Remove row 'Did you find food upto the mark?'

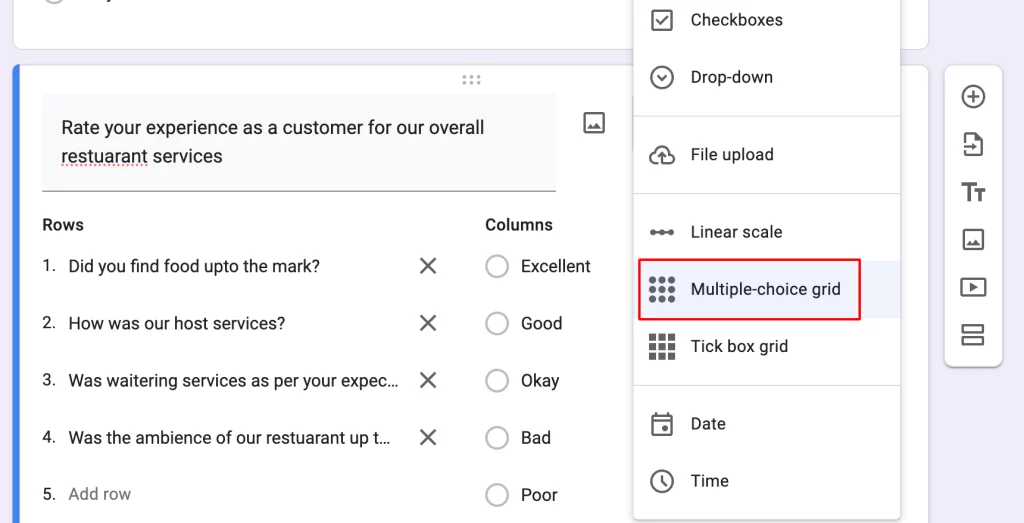pyautogui.click(x=428, y=266)
